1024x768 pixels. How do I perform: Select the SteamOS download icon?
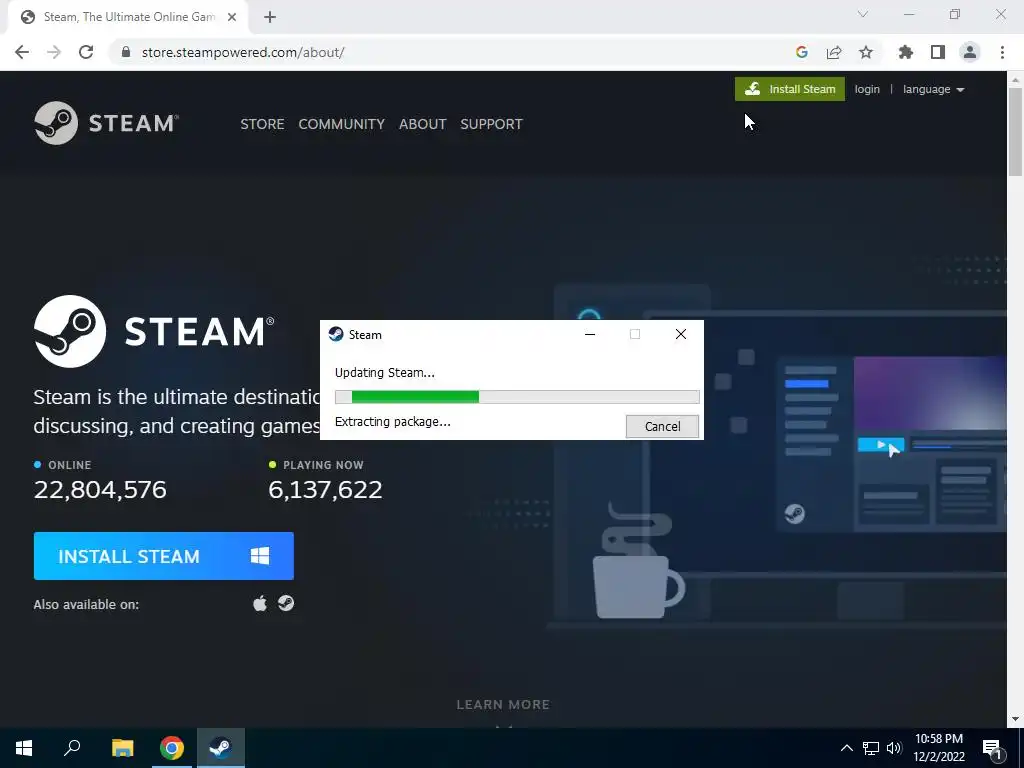pyautogui.click(x=286, y=603)
